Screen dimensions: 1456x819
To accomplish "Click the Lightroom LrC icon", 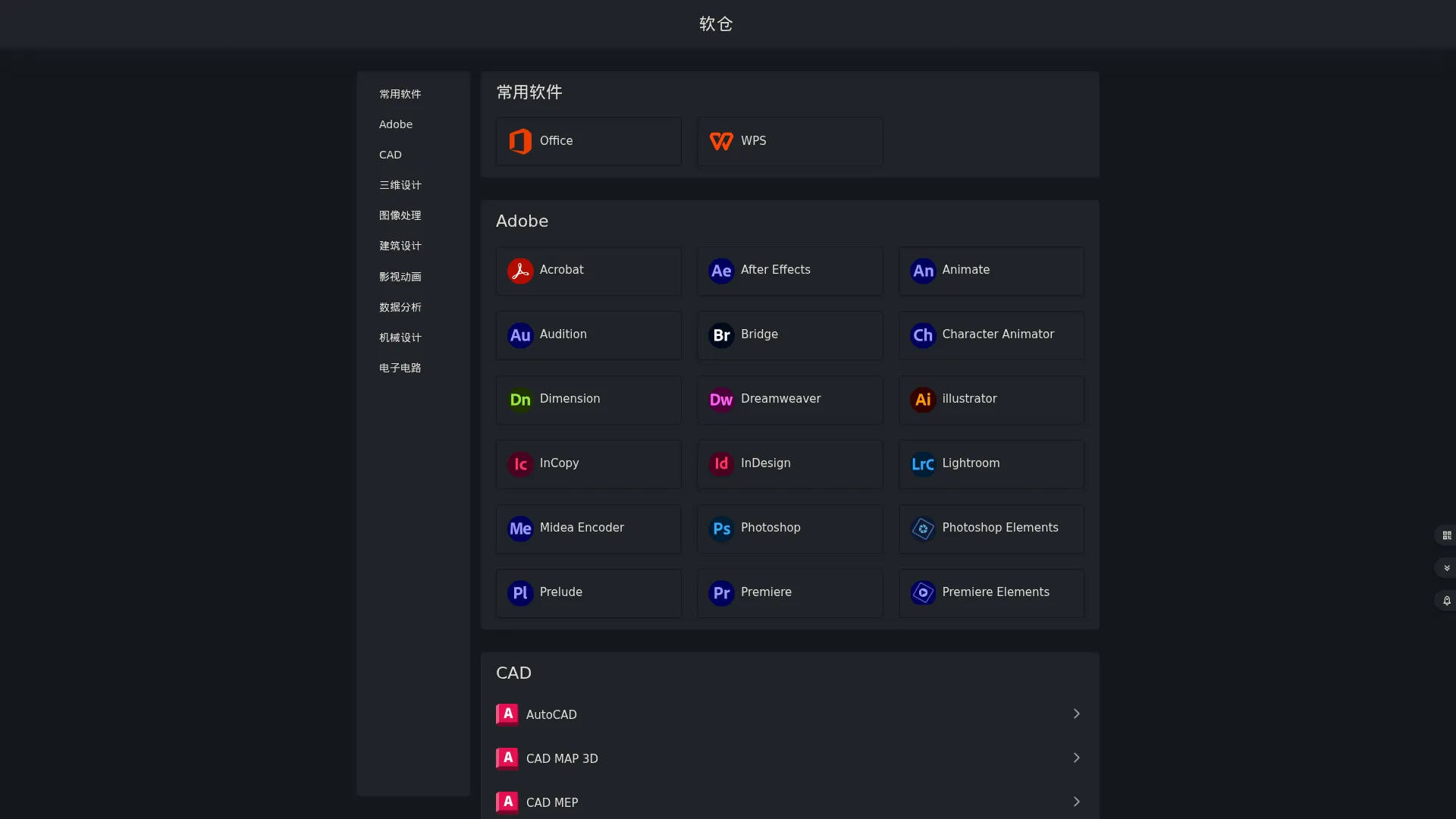I will [x=923, y=464].
